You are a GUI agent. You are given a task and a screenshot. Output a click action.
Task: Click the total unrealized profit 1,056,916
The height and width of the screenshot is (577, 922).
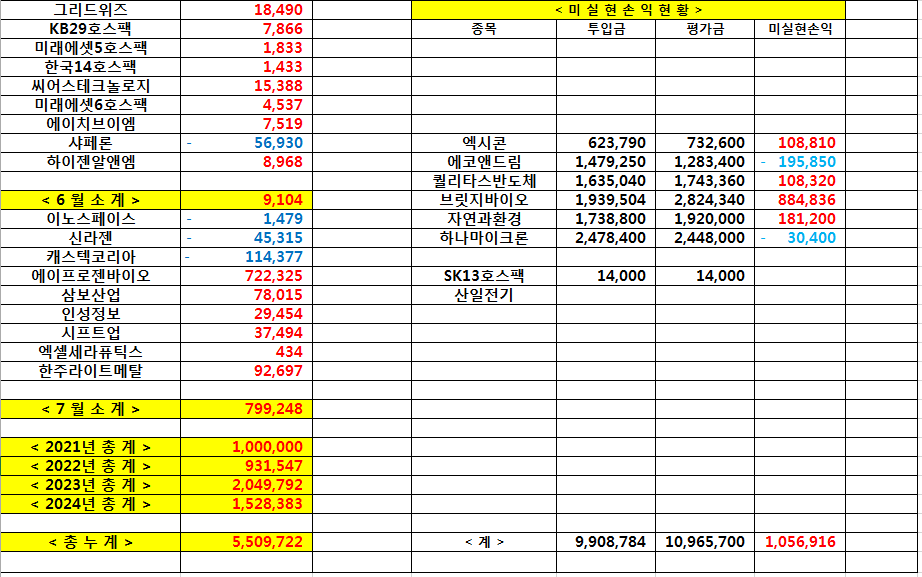799,542
